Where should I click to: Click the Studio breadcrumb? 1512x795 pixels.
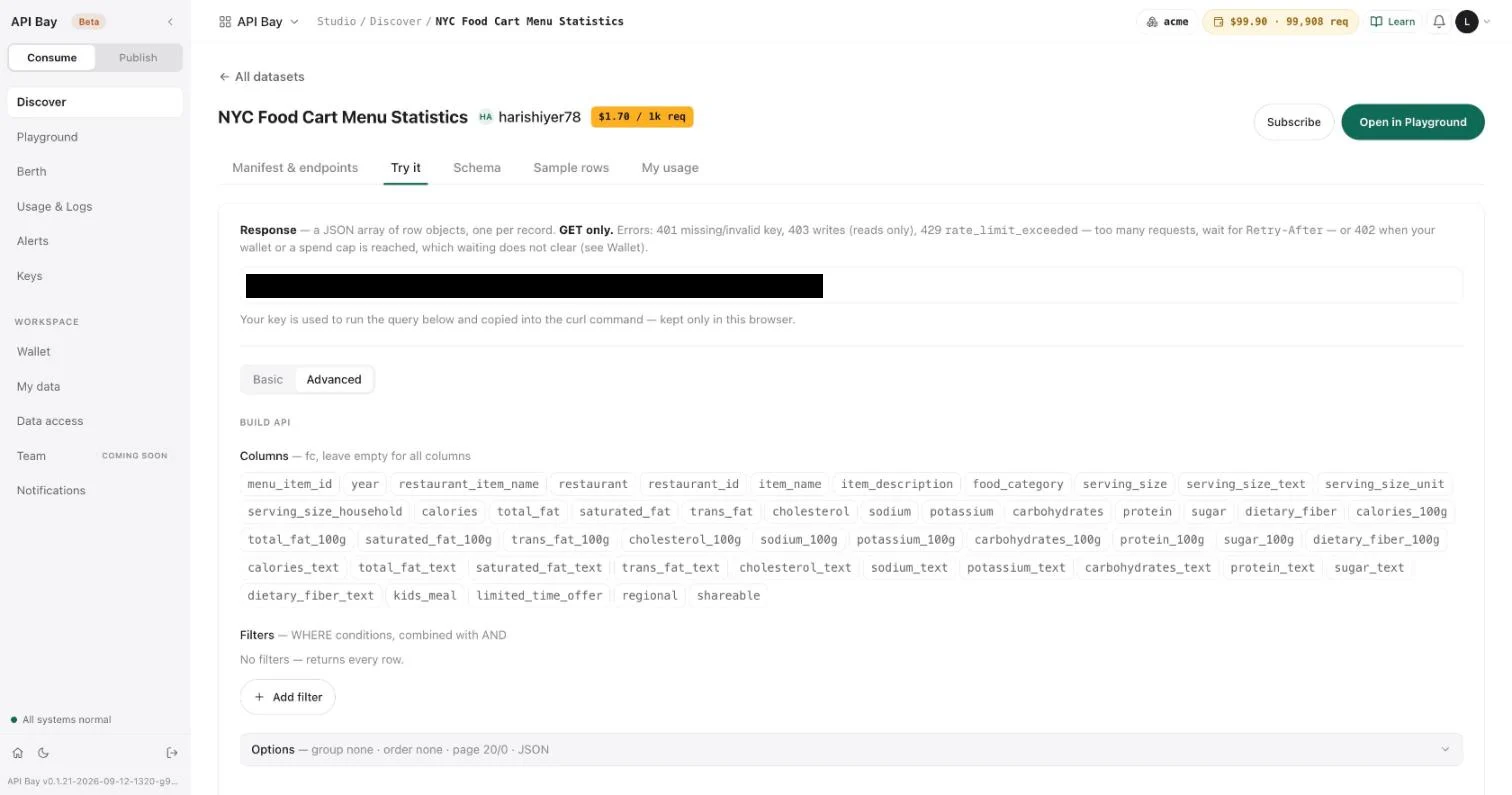pos(336,21)
